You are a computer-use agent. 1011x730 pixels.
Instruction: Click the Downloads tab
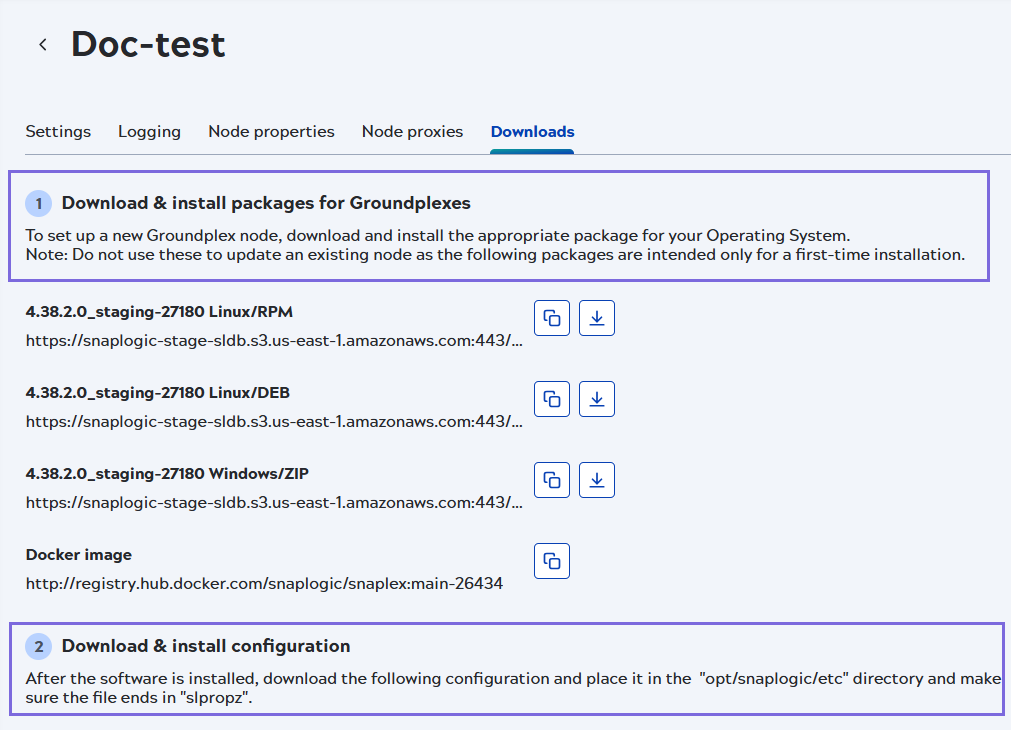532,132
